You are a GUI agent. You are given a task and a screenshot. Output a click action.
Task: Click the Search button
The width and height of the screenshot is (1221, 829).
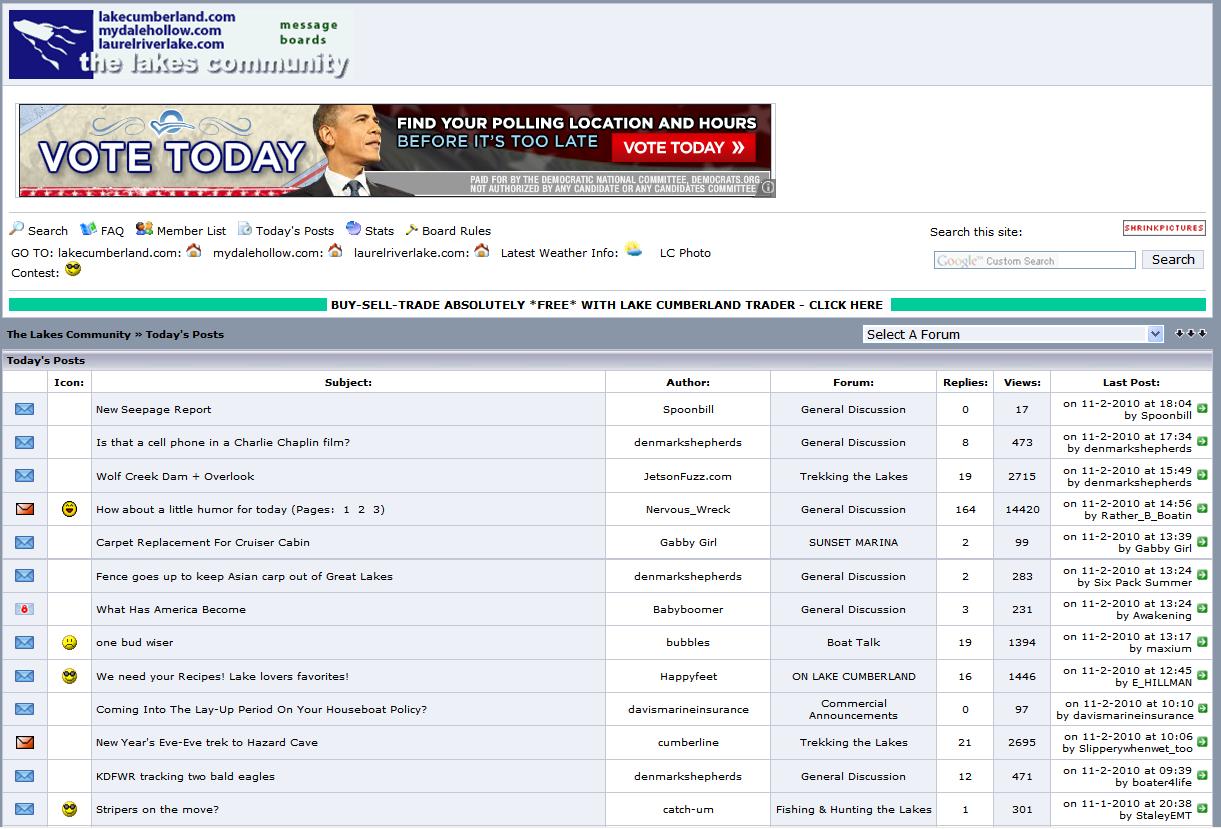(1173, 259)
